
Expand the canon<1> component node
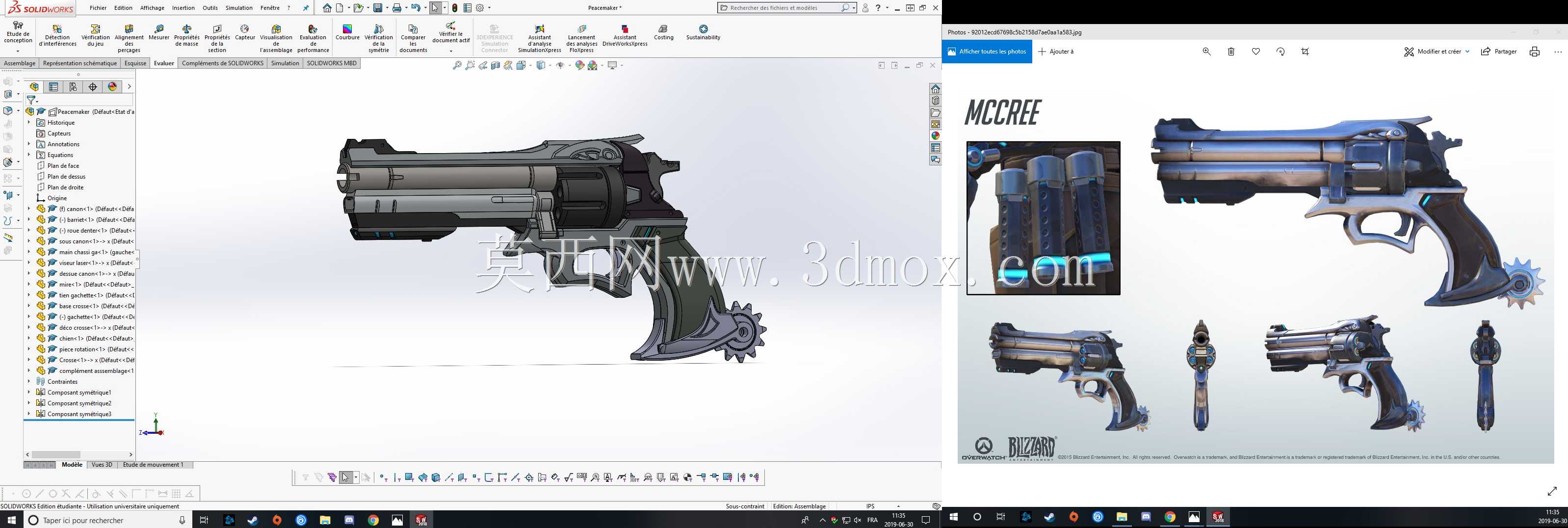[x=28, y=209]
